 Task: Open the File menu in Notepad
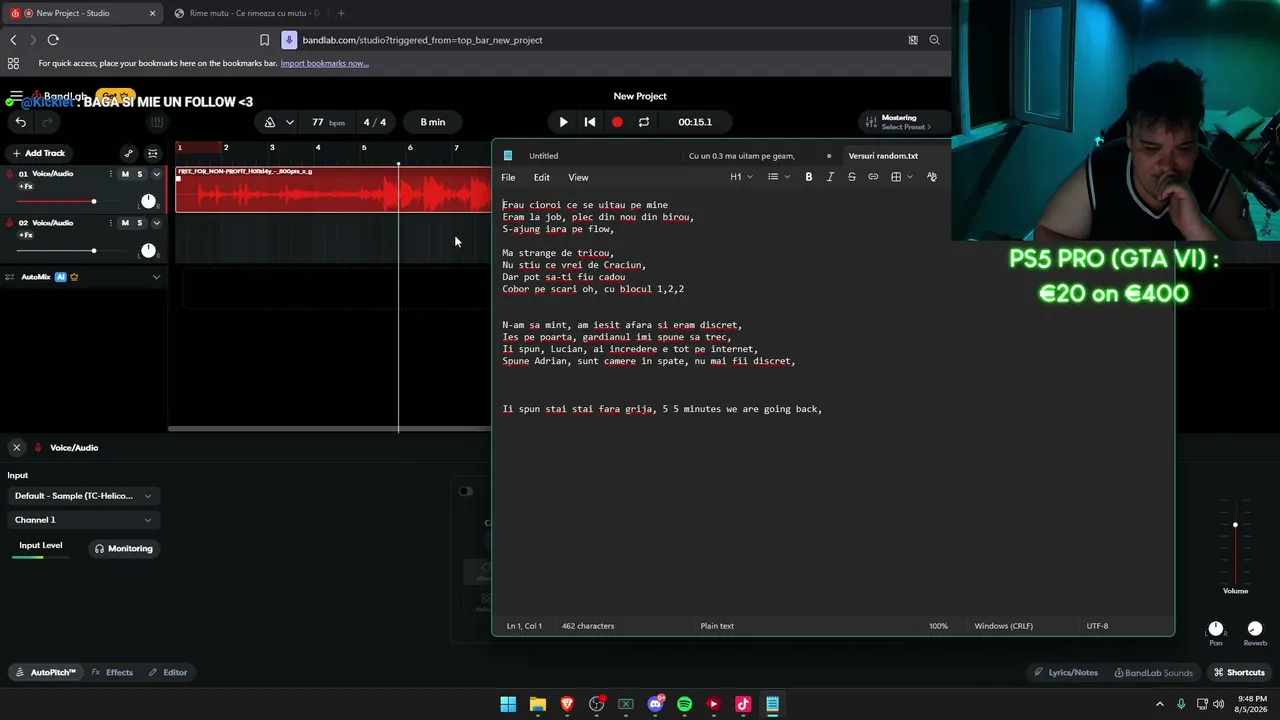coord(508,177)
